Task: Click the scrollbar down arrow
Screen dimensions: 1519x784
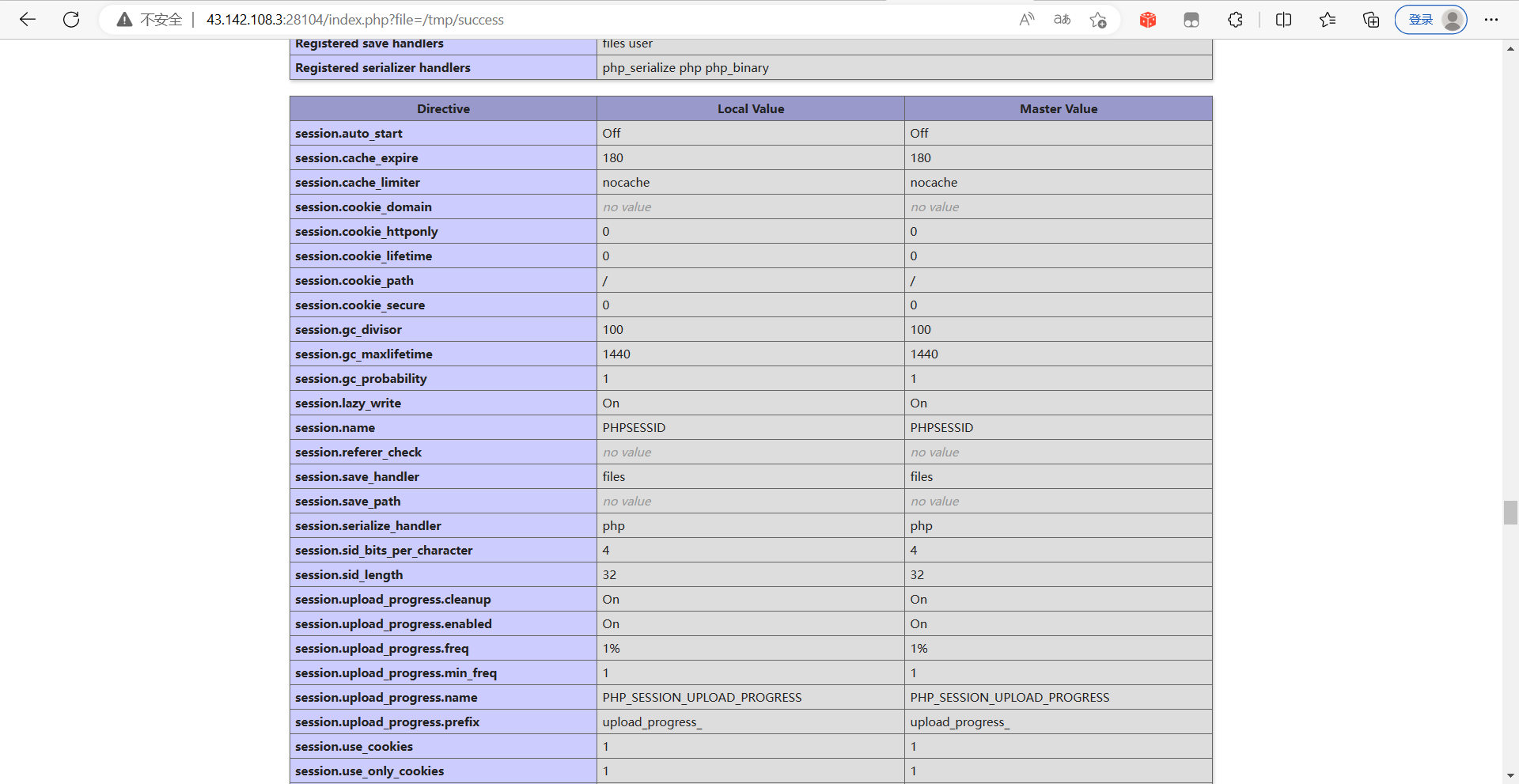Action: click(x=1511, y=775)
